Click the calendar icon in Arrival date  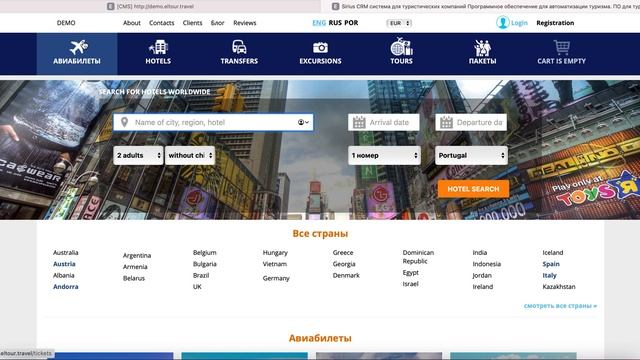(359, 122)
